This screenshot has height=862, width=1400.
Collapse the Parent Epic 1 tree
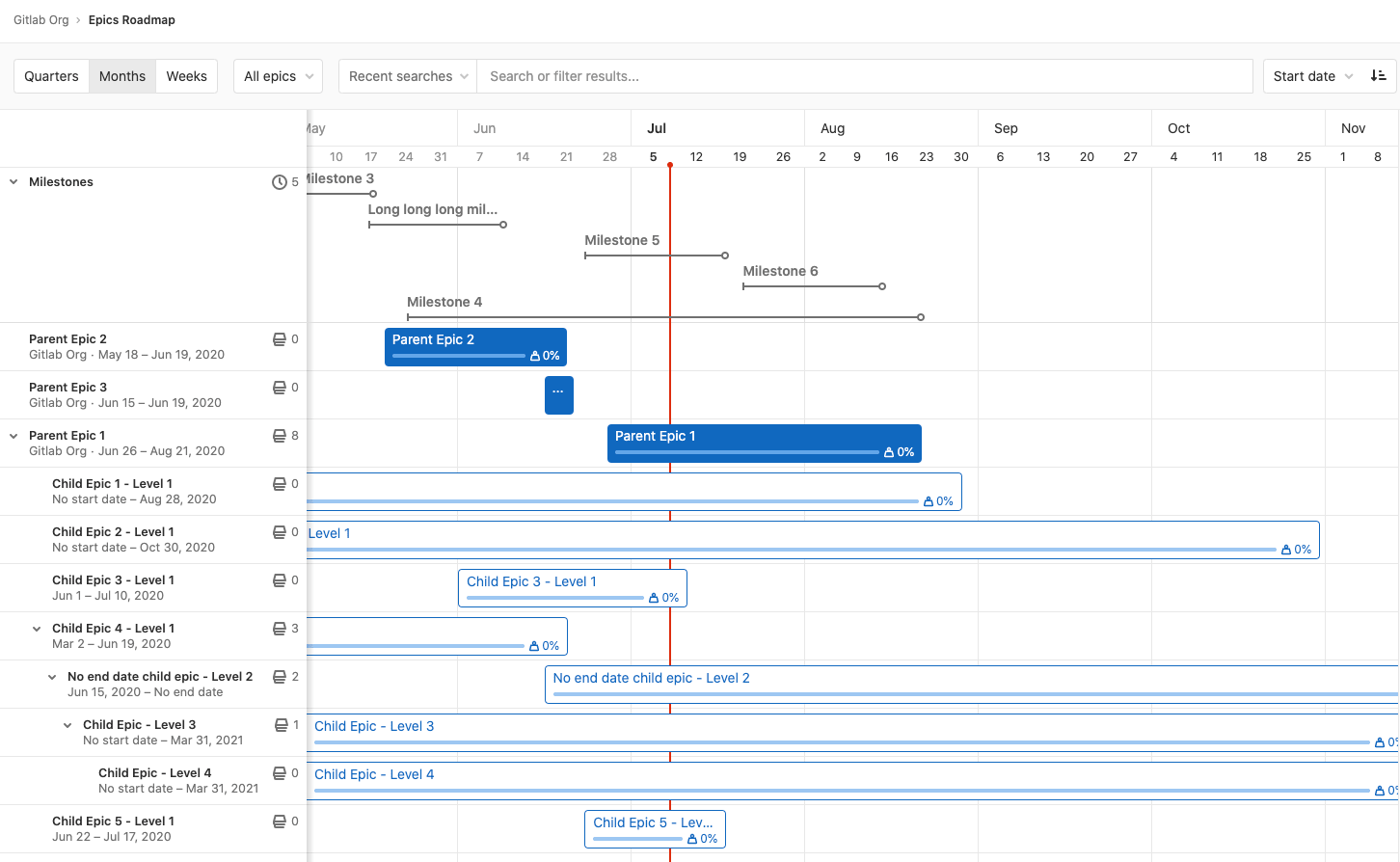[13, 435]
